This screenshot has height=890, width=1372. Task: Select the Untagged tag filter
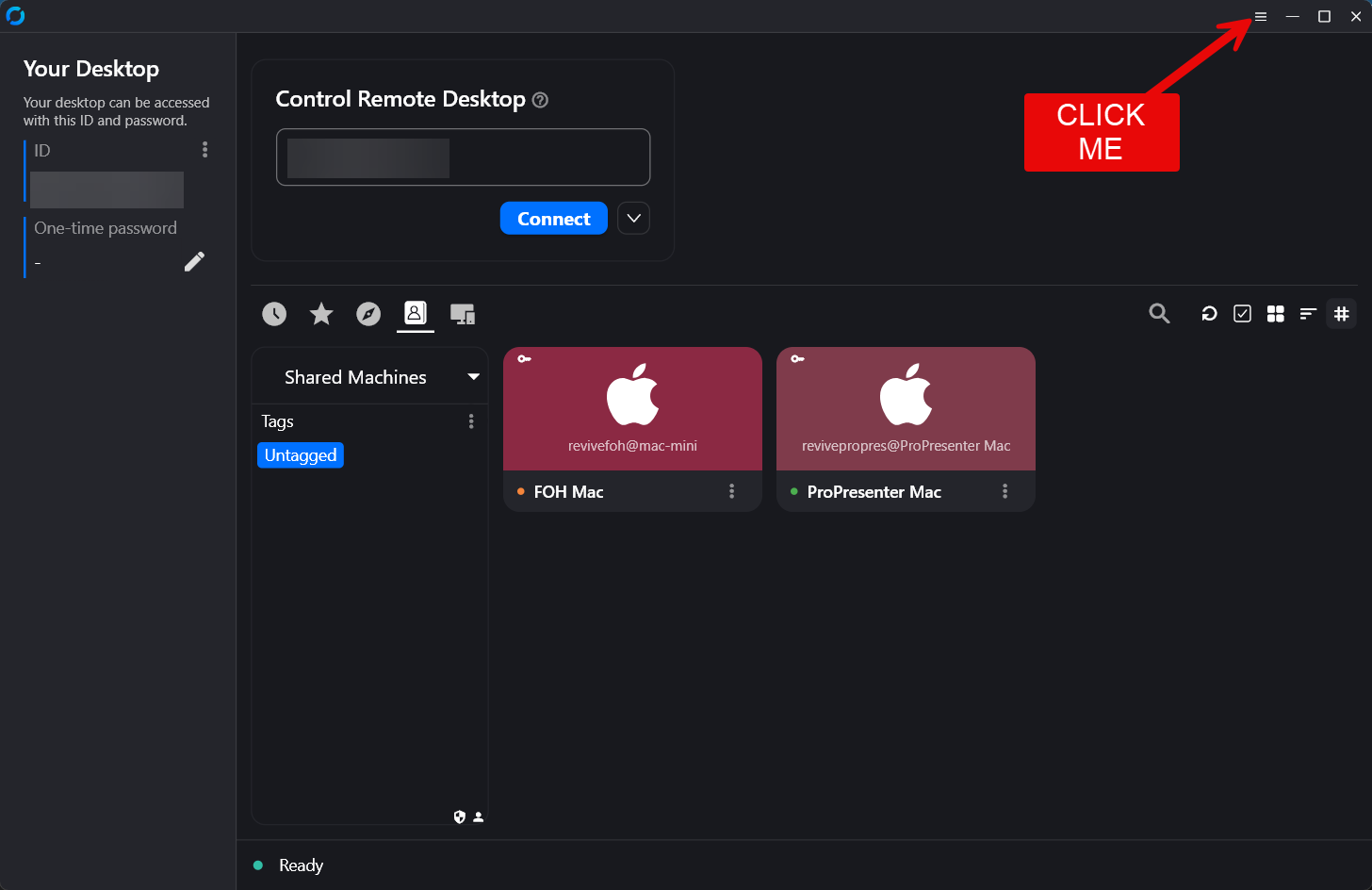[x=301, y=455]
